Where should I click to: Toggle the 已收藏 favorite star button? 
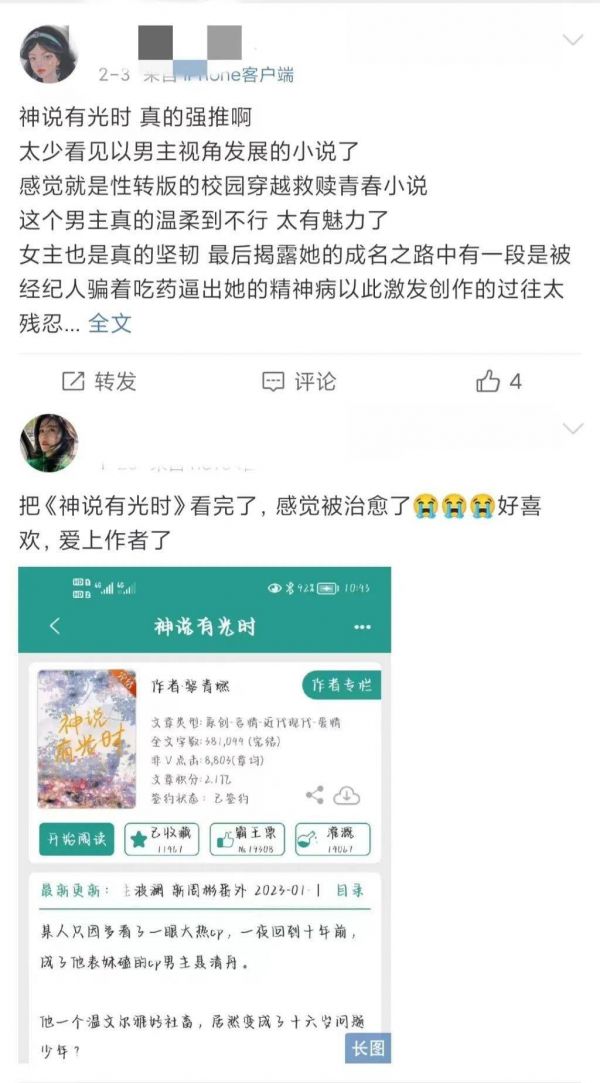pos(162,839)
